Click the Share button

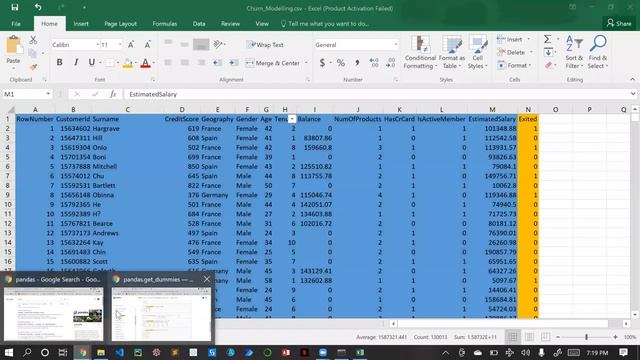click(619, 23)
